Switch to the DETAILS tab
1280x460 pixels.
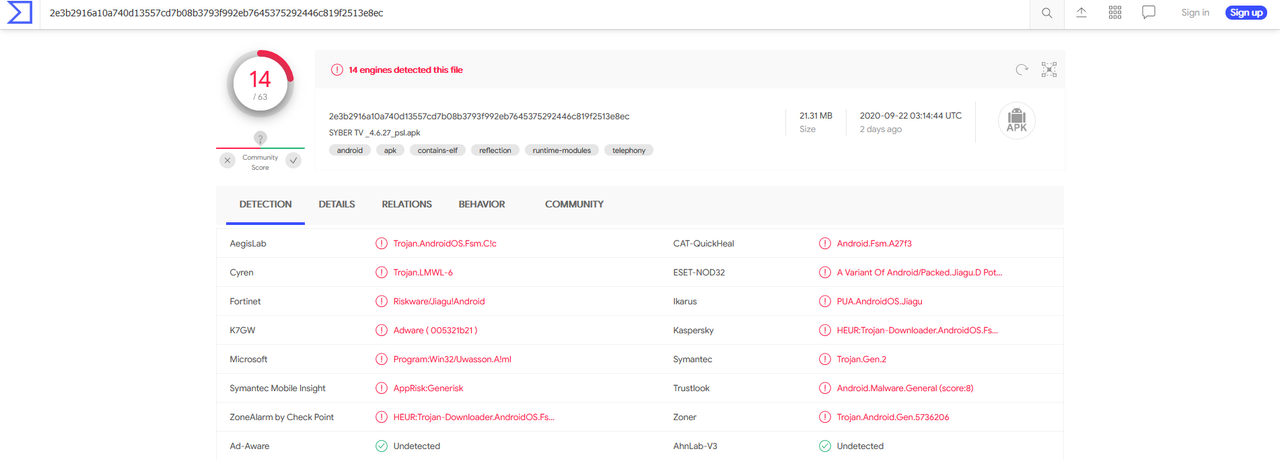(337, 204)
